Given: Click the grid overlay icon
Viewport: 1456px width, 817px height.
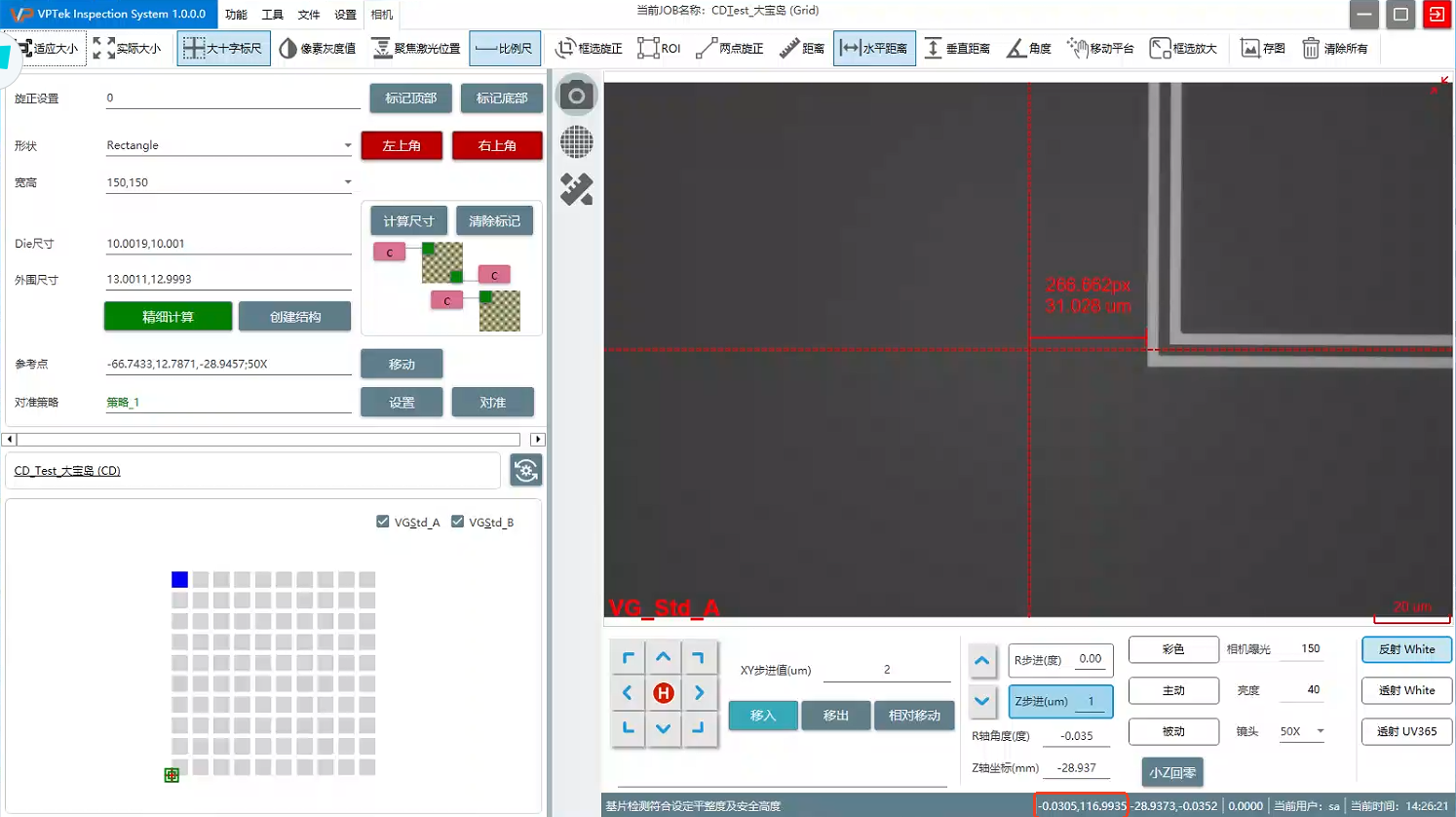Looking at the screenshot, I should click(x=576, y=142).
